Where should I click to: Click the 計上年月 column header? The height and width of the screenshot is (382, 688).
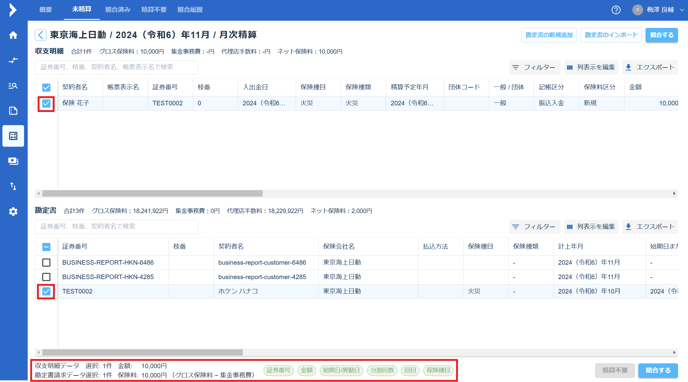[x=570, y=246]
